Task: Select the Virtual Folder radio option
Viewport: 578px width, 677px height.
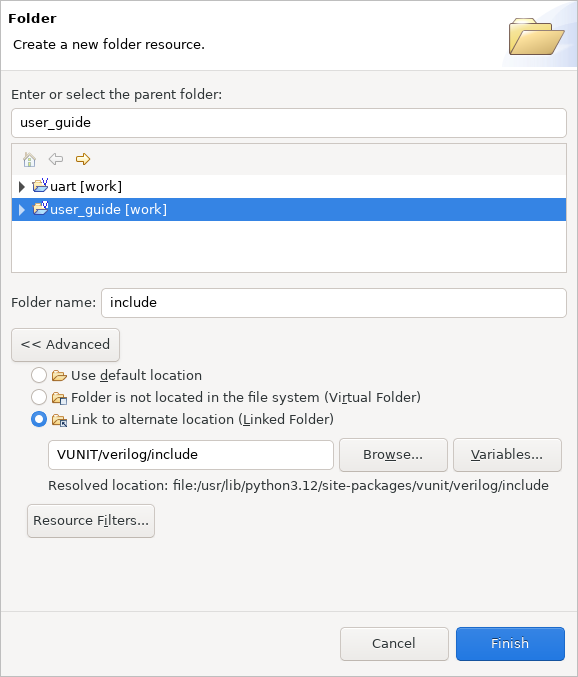Action: 39,397
